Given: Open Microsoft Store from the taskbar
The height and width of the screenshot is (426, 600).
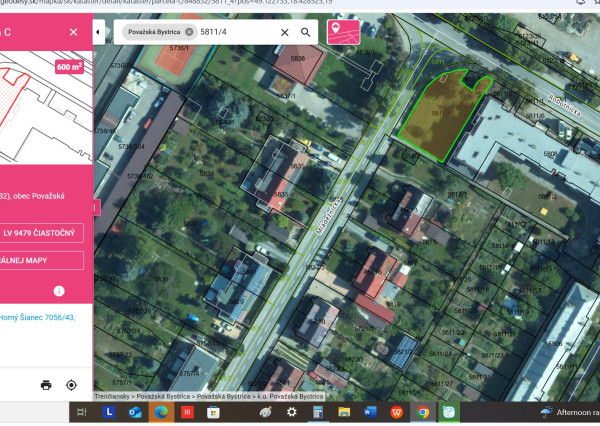Looking at the screenshot, I should [x=213, y=412].
